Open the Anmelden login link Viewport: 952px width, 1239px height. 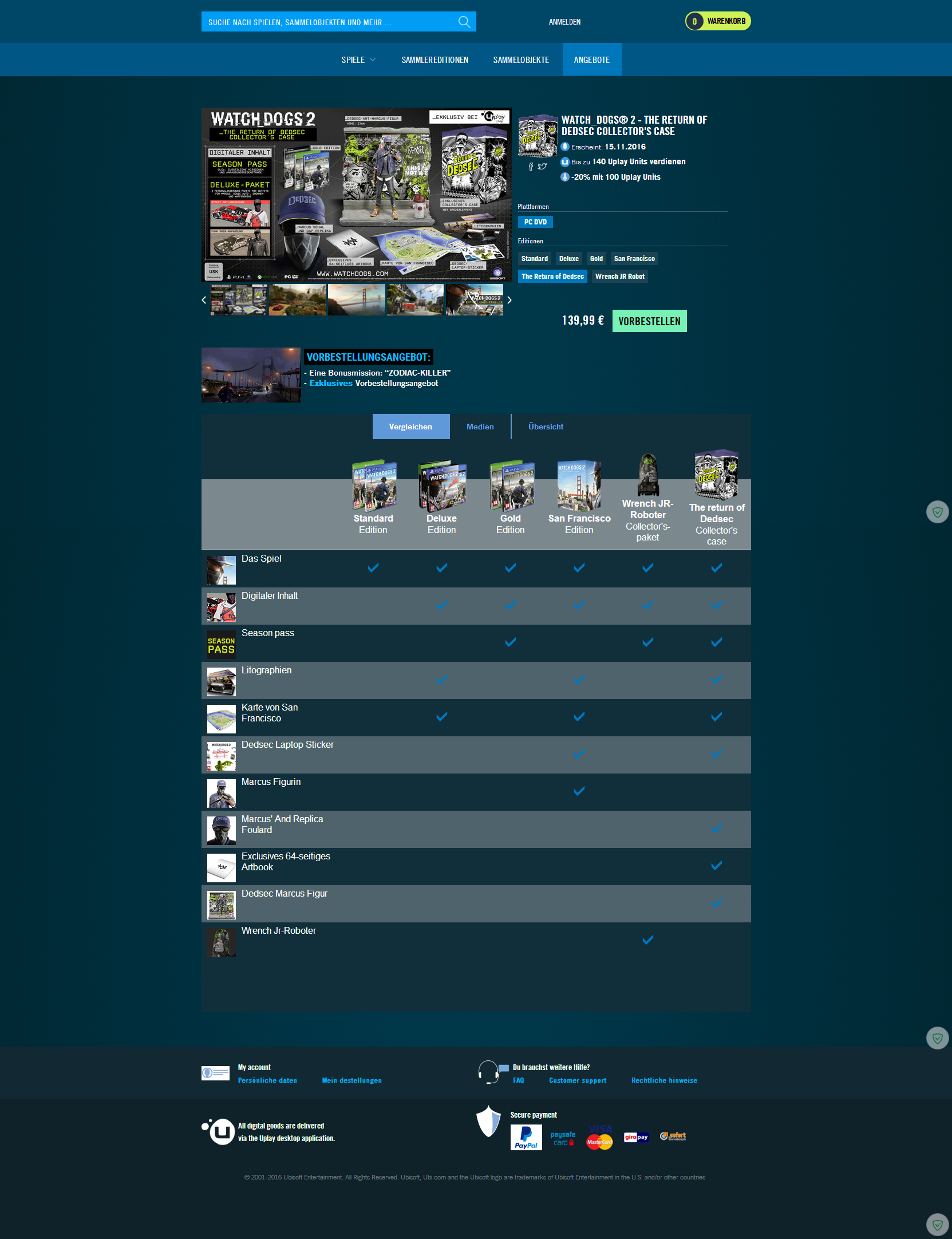pos(564,22)
